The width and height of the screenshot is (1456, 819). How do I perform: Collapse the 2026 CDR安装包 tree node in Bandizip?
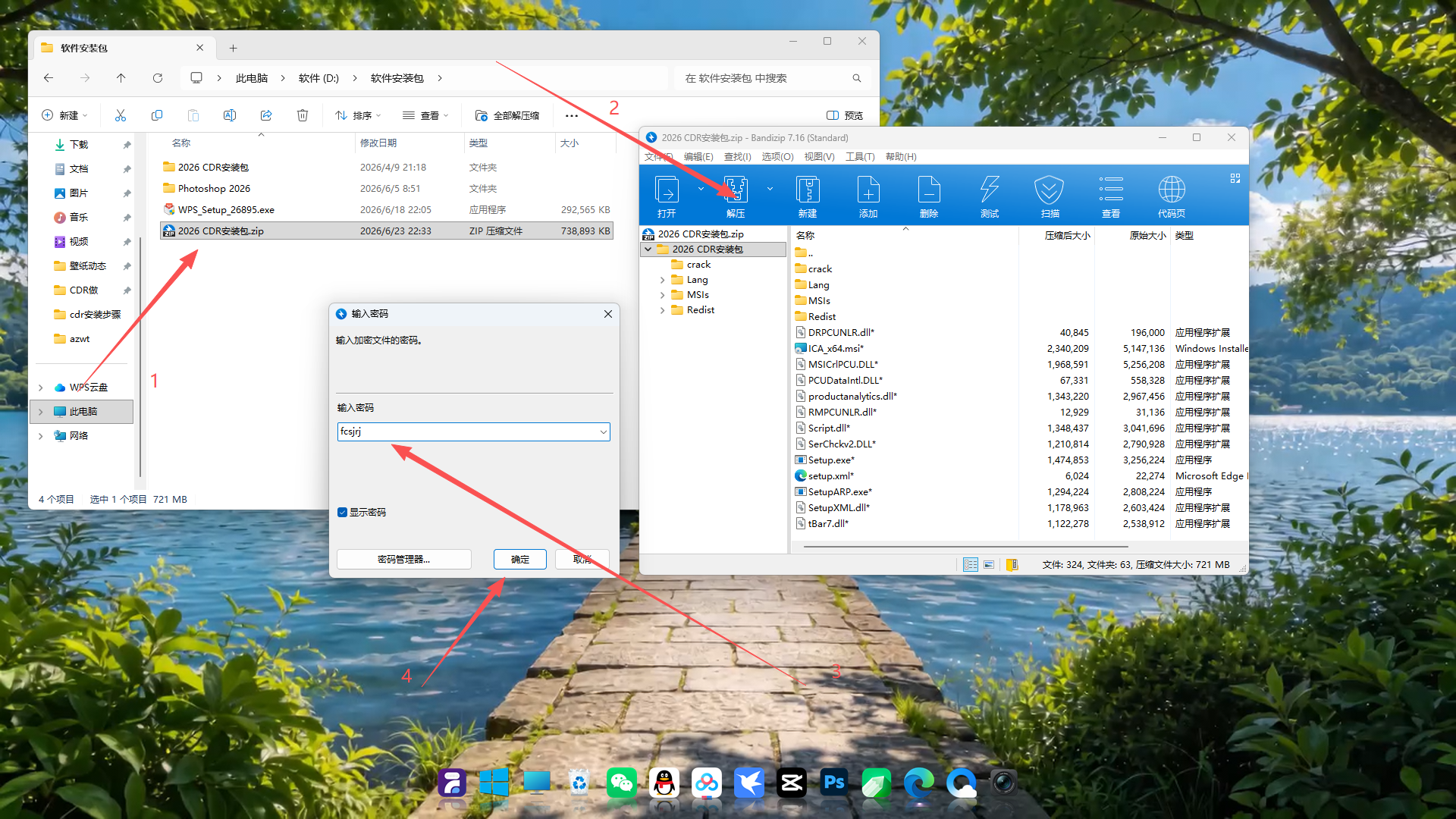click(x=648, y=249)
